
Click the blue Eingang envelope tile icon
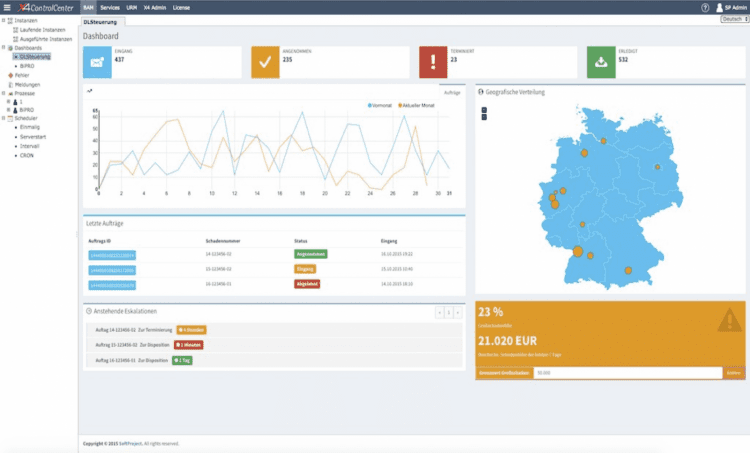click(98, 62)
